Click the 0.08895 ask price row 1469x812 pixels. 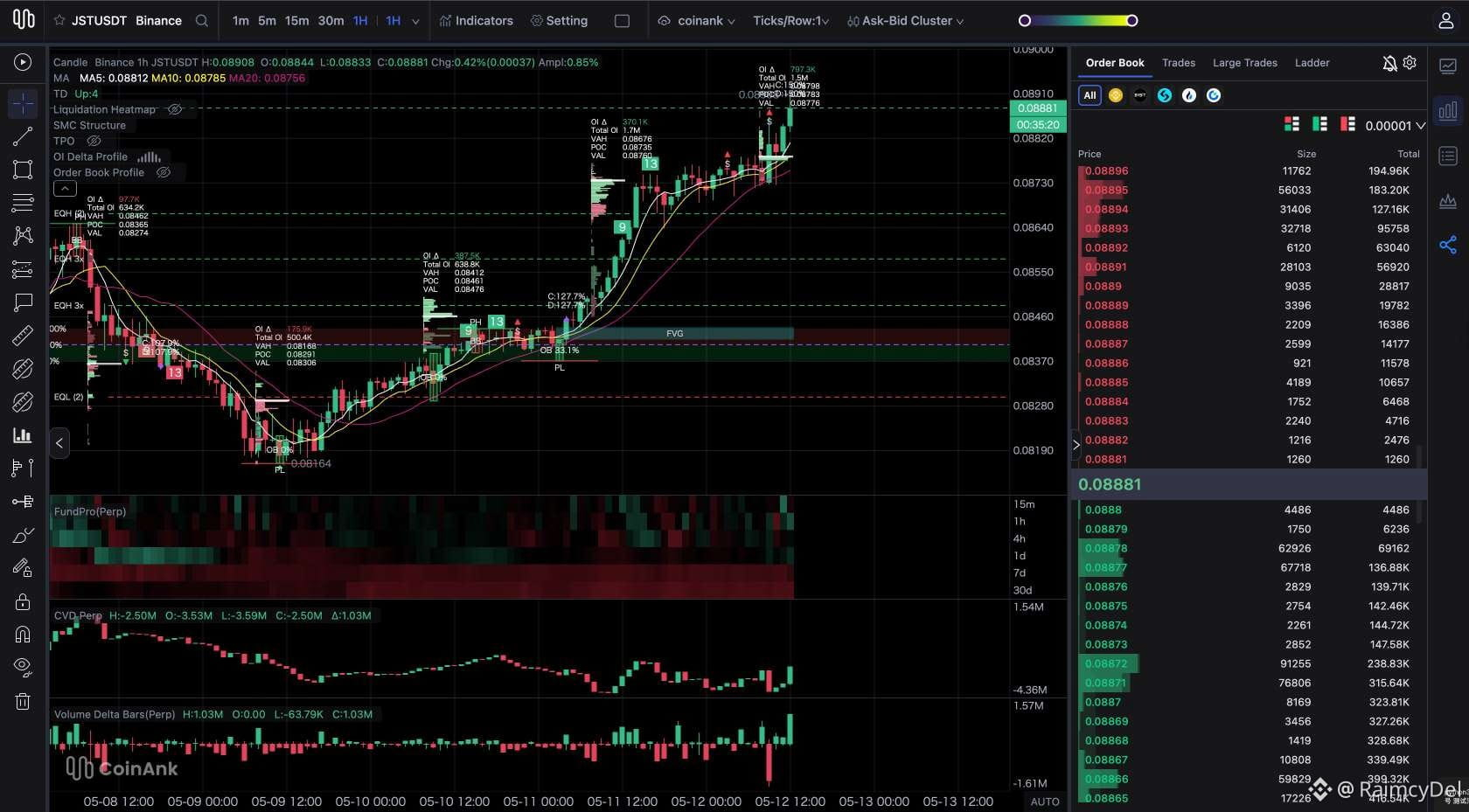click(1249, 190)
